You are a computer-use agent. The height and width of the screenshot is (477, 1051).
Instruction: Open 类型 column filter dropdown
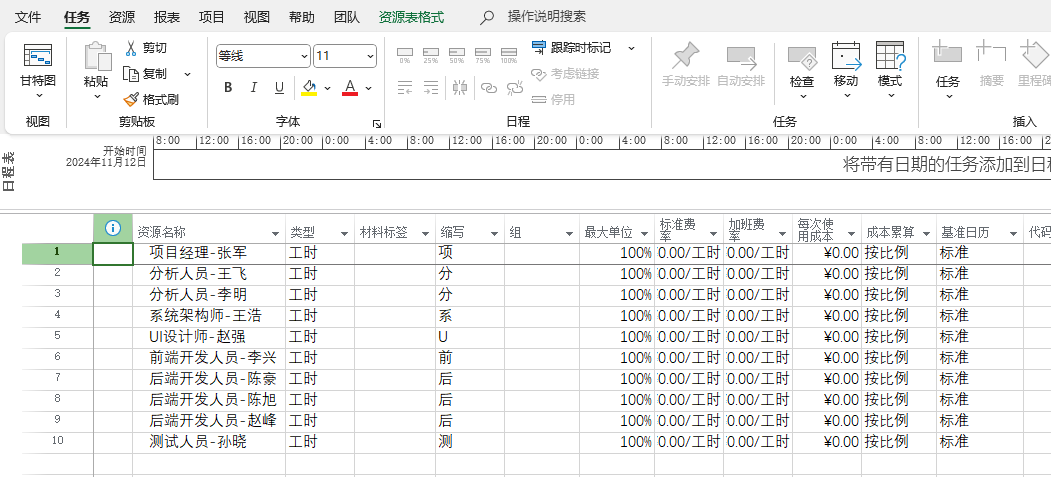point(345,234)
